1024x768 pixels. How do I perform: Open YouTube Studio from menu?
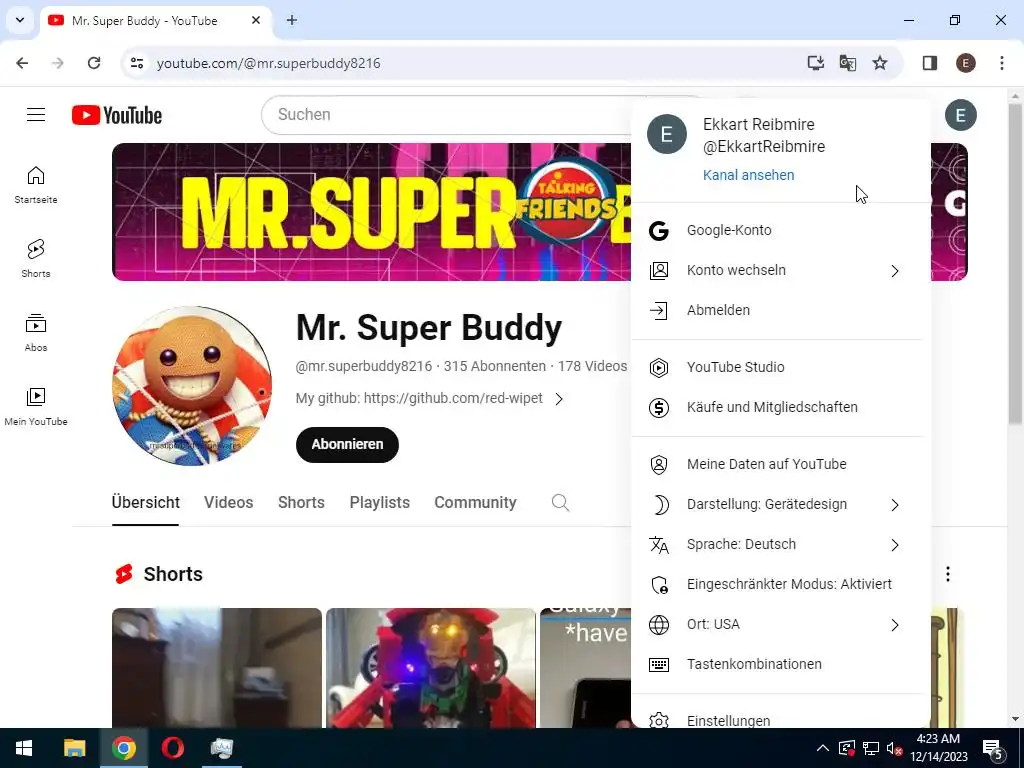pos(780,367)
